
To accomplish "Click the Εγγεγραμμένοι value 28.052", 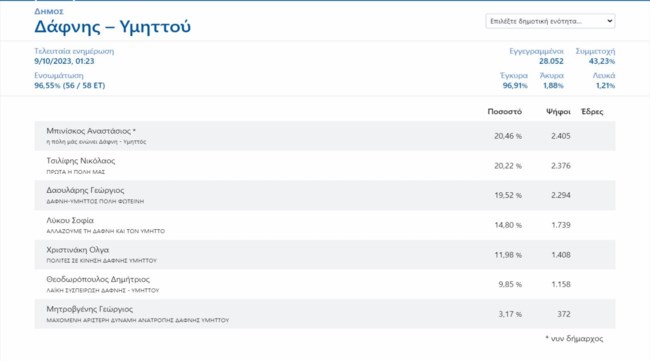I will [551, 61].
